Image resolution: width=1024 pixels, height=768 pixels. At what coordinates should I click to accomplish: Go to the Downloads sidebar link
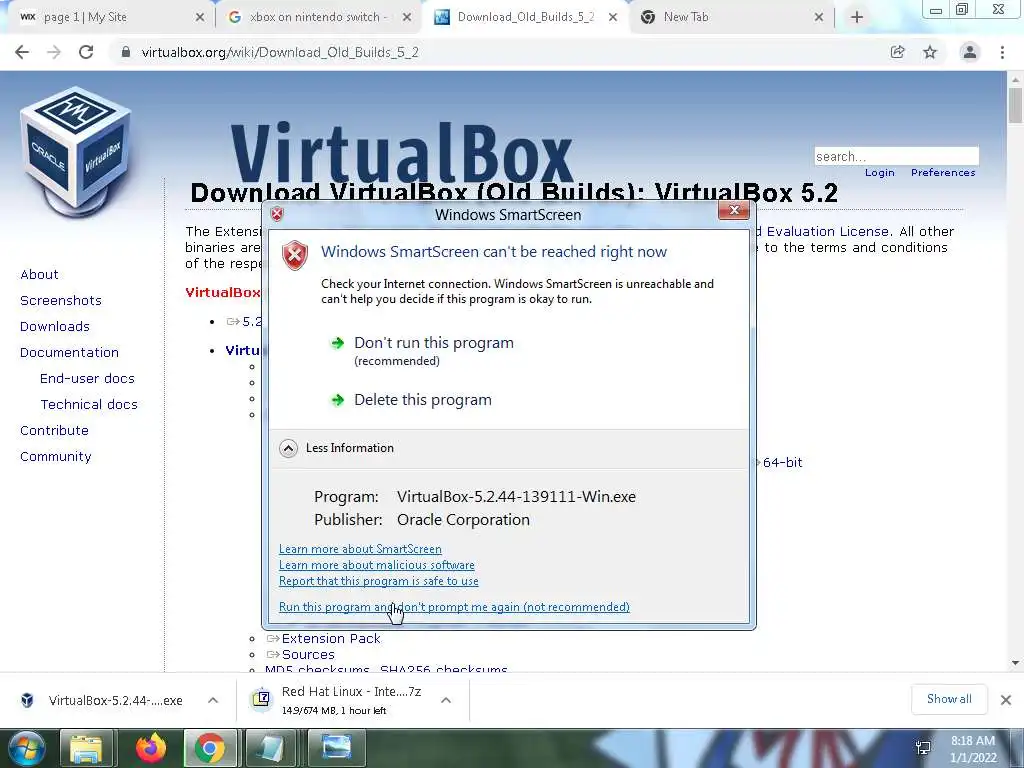pos(55,327)
